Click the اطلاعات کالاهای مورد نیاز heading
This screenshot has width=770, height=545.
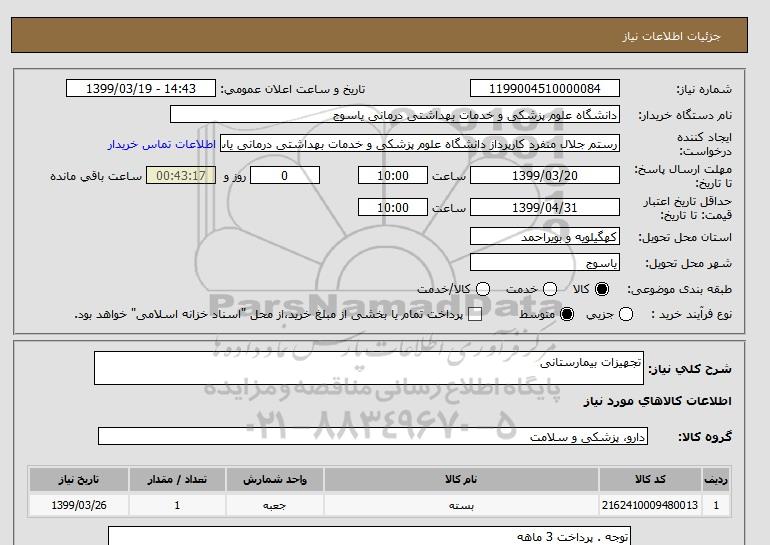(x=658, y=401)
